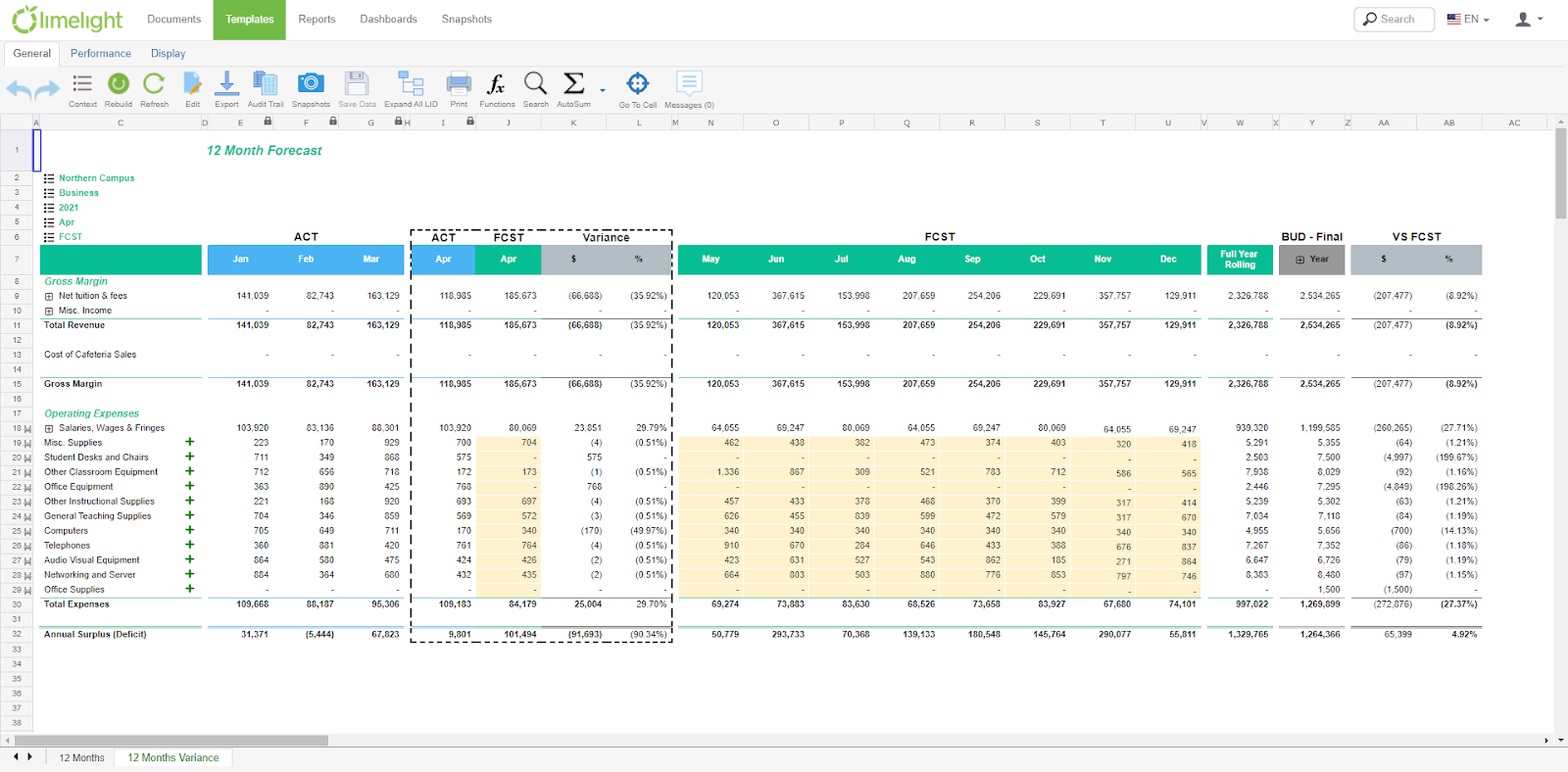
Task: Click the FCST scenario context link
Action: pos(71,237)
